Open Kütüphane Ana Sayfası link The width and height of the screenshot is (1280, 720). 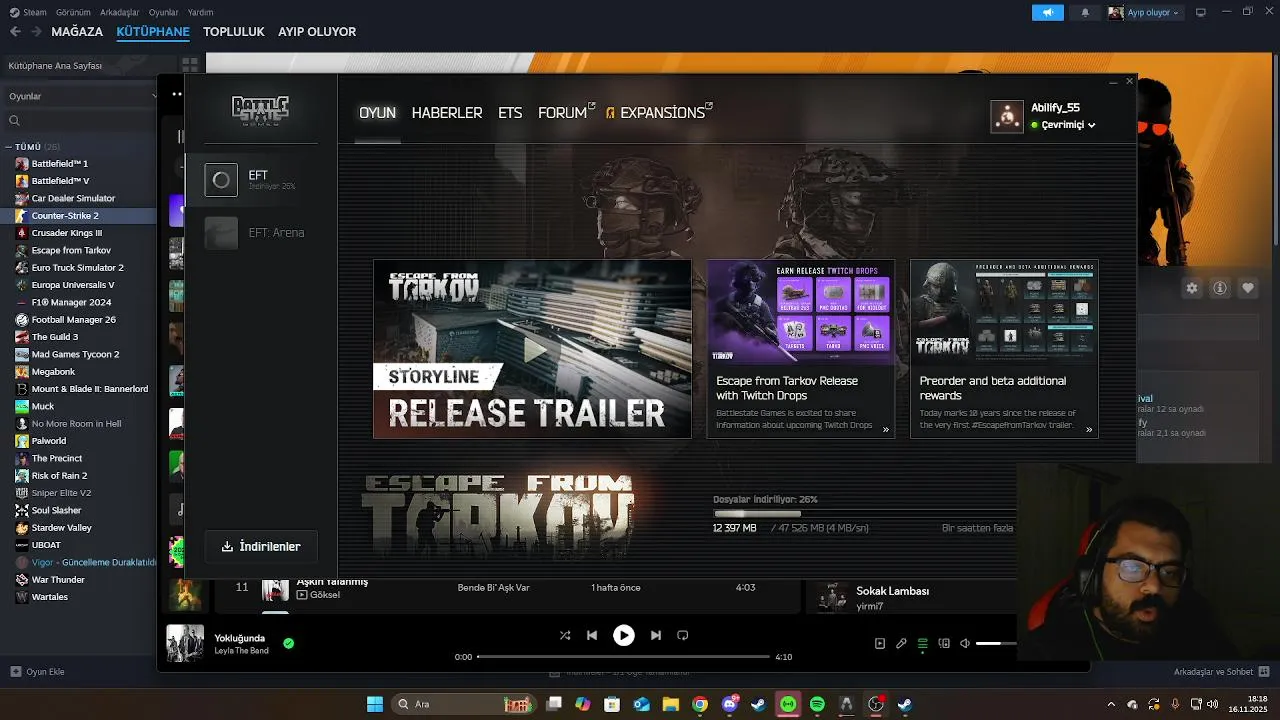pos(56,66)
